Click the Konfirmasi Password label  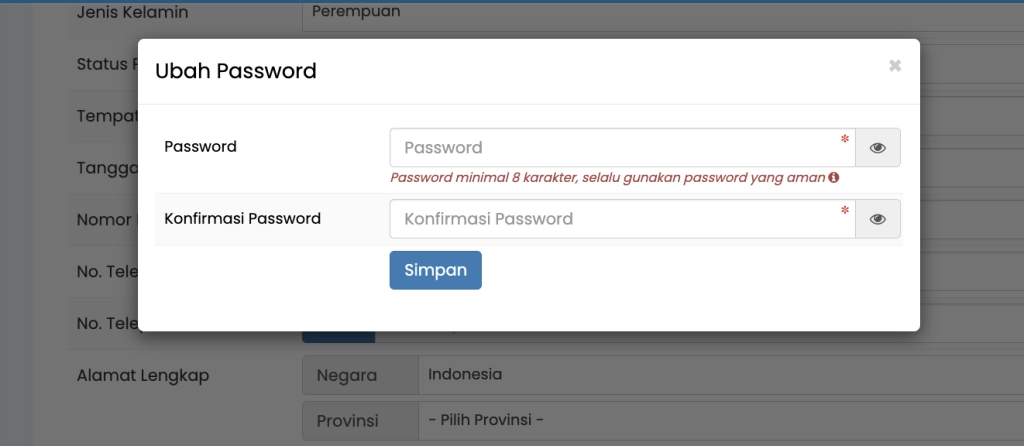click(242, 218)
